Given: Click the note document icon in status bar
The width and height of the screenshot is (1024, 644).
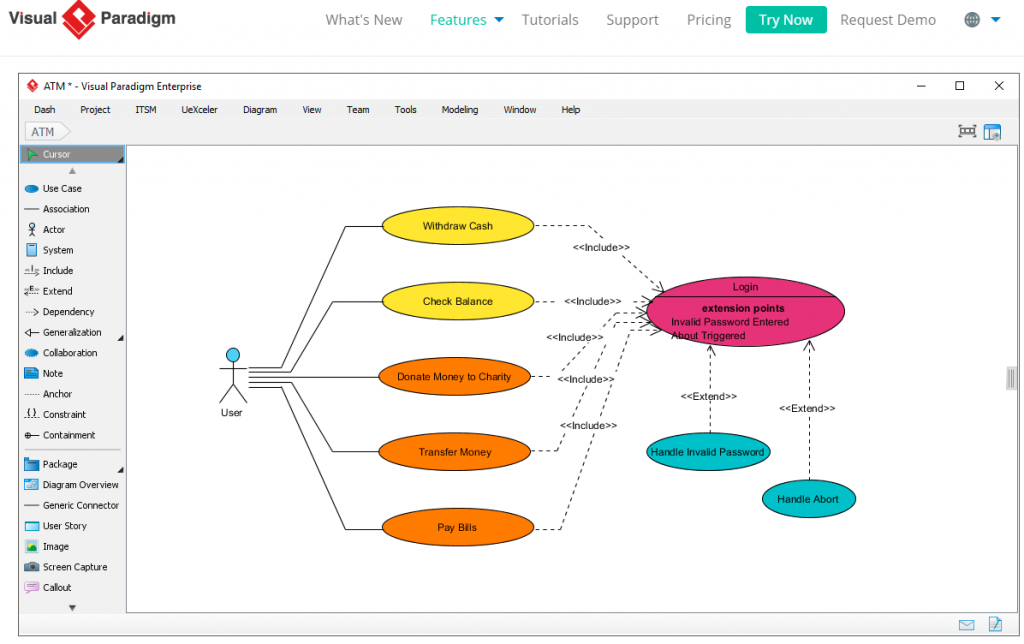Looking at the screenshot, I should coord(995,624).
